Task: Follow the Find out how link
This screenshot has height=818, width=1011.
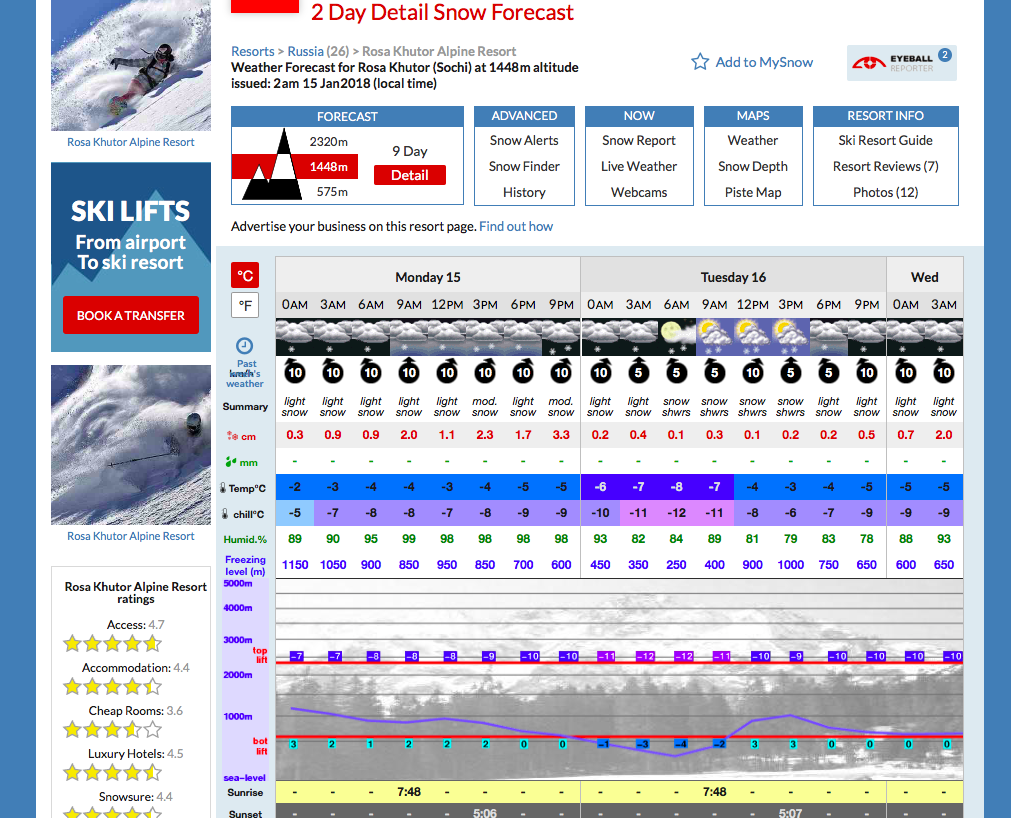Action: pyautogui.click(x=516, y=226)
